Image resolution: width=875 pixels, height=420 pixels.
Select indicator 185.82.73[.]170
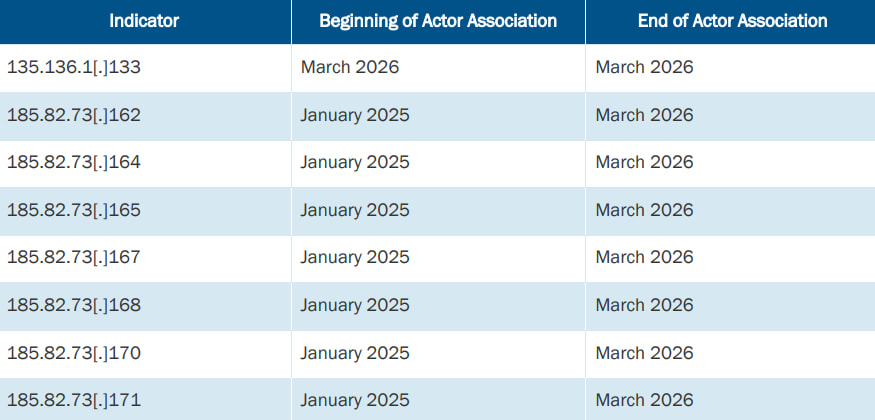point(74,352)
